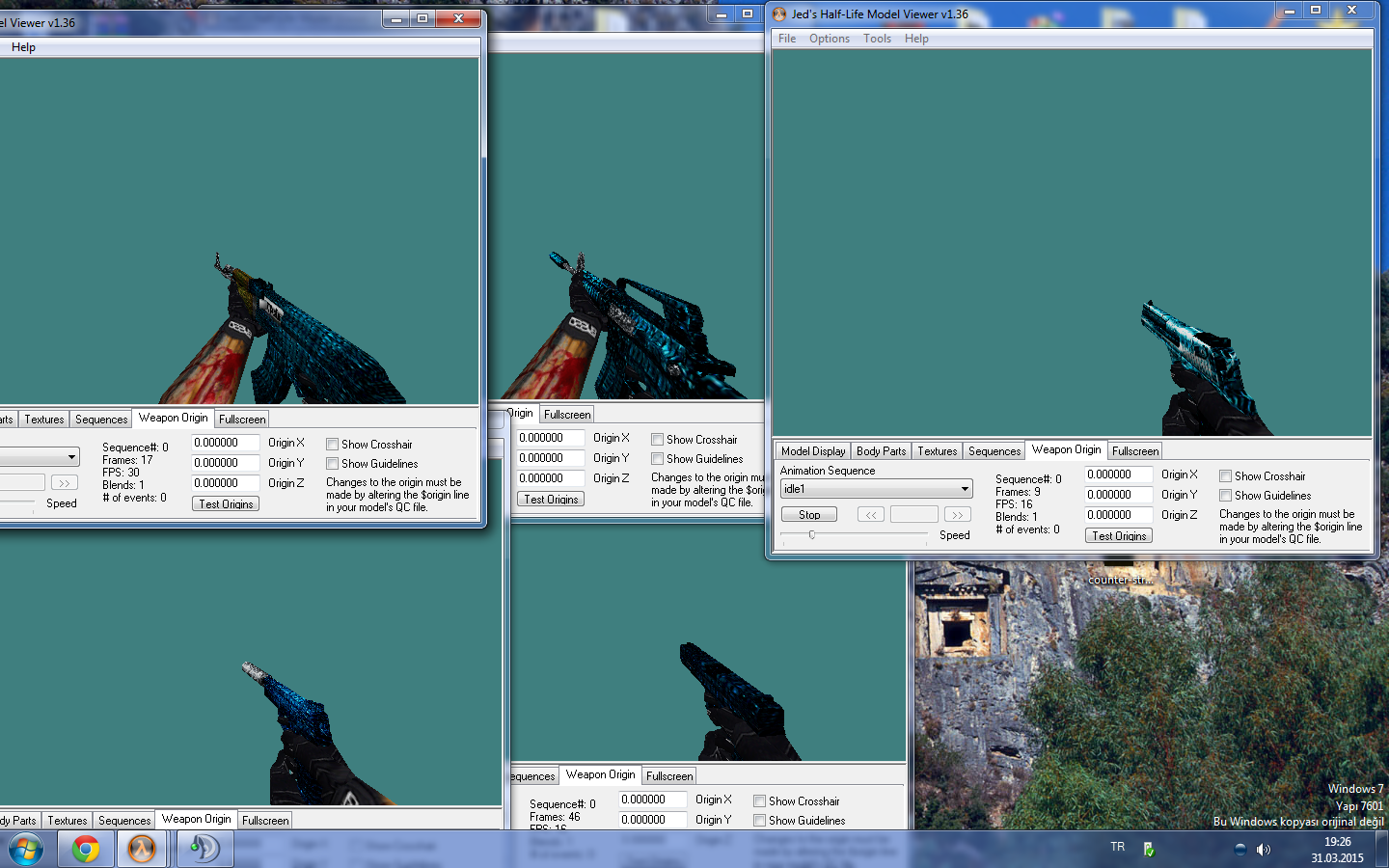Check Show Guidelines in the M4A1 window

(x=657, y=459)
